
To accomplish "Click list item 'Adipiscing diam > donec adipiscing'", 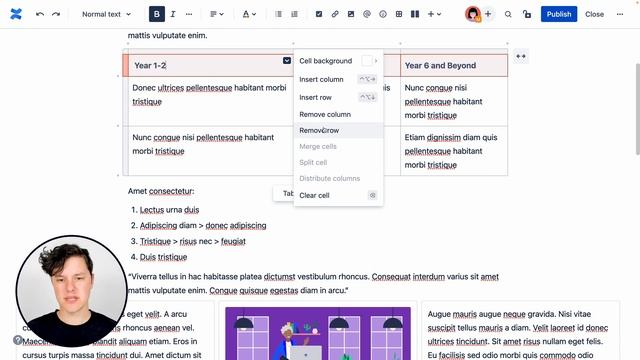I will [x=203, y=225].
